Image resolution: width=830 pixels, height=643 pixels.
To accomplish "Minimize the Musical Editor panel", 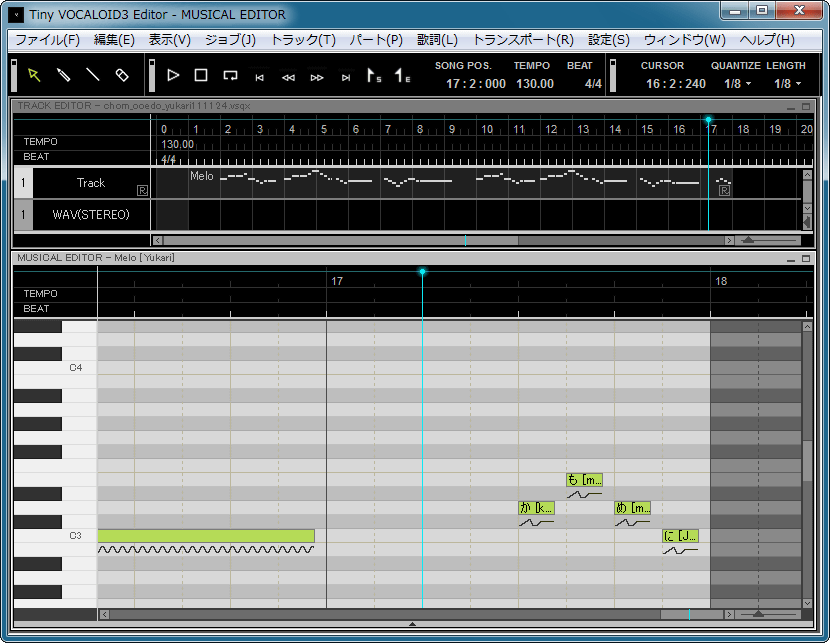I will pyautogui.click(x=791, y=259).
